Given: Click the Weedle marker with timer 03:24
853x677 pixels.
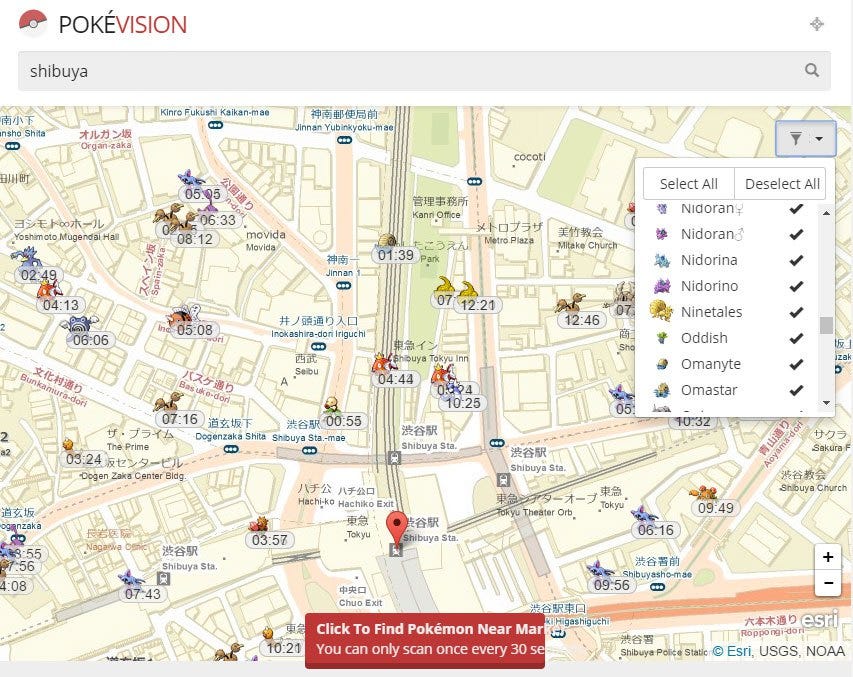Looking at the screenshot, I should click(x=68, y=445).
